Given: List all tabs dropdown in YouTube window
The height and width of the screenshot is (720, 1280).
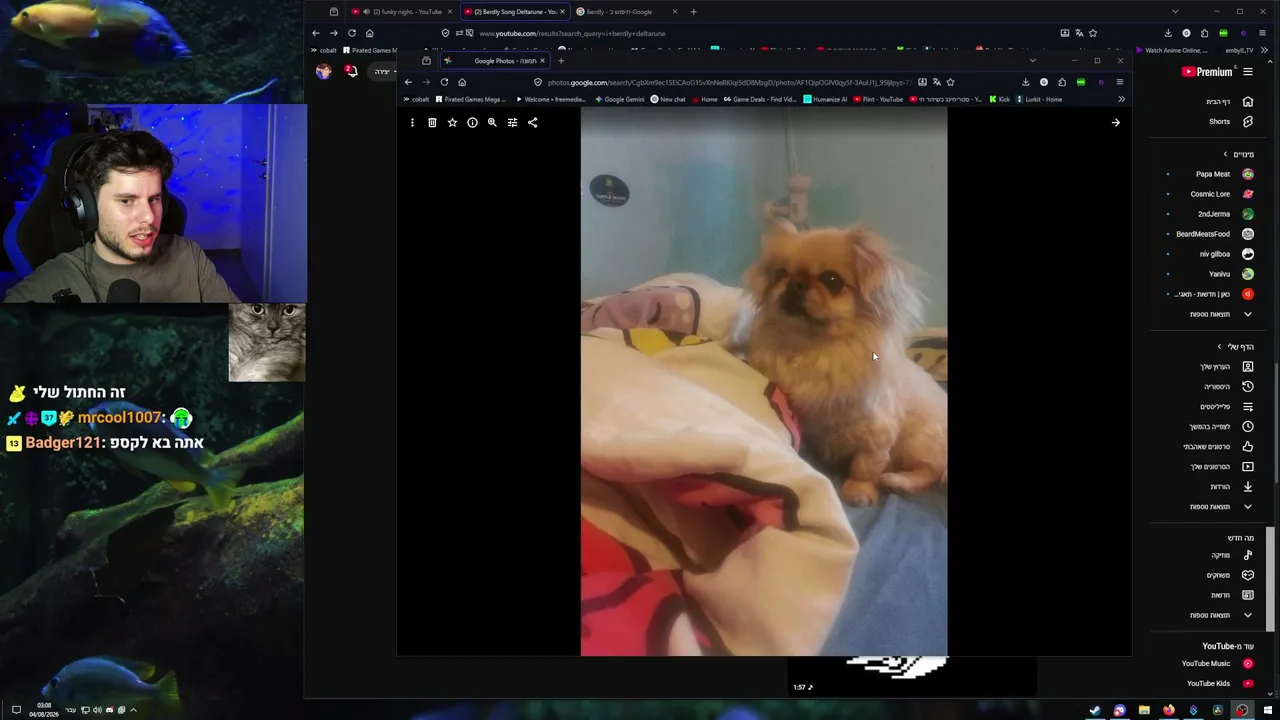Looking at the screenshot, I should coord(1175,12).
